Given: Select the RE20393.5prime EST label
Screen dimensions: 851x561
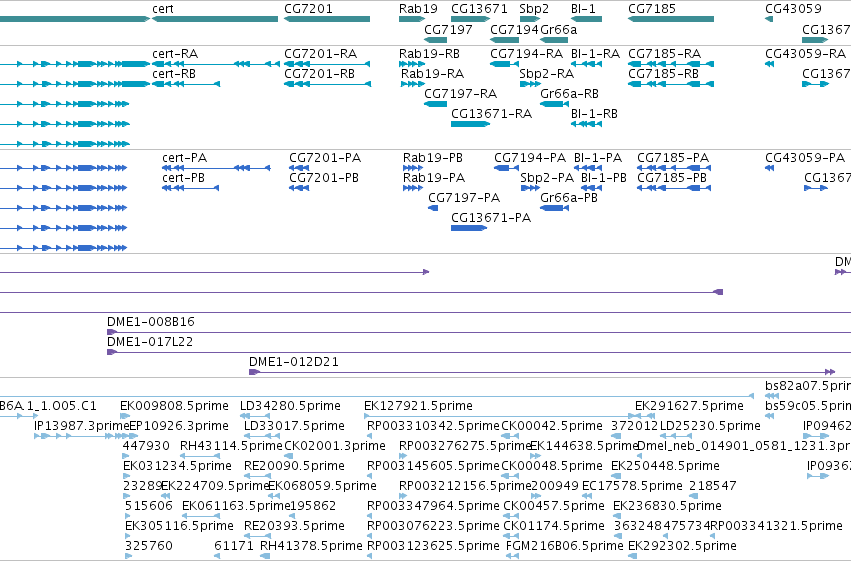Looking at the screenshot, I should click(294, 526).
